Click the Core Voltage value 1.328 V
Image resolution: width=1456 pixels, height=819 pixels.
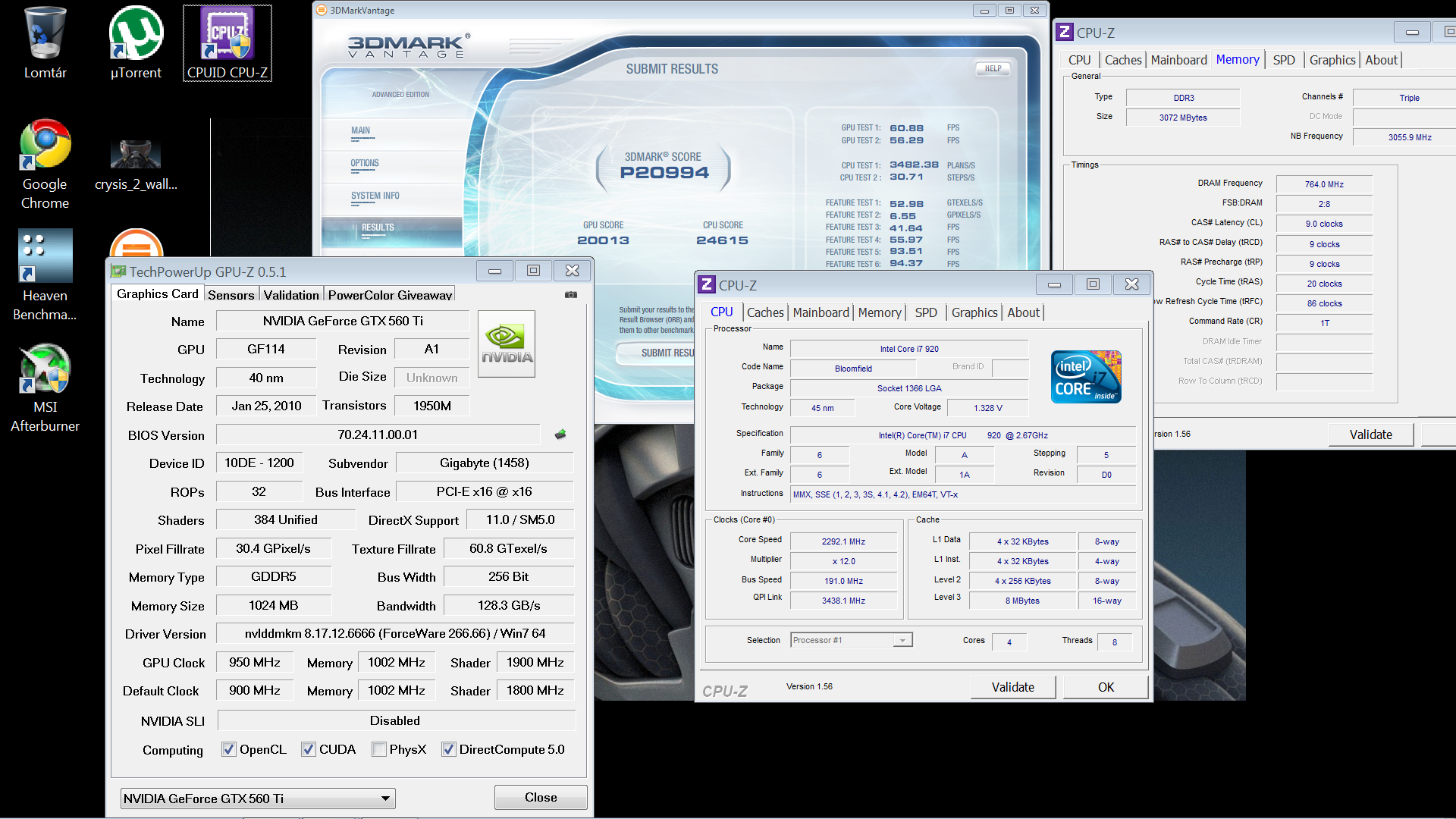click(987, 408)
